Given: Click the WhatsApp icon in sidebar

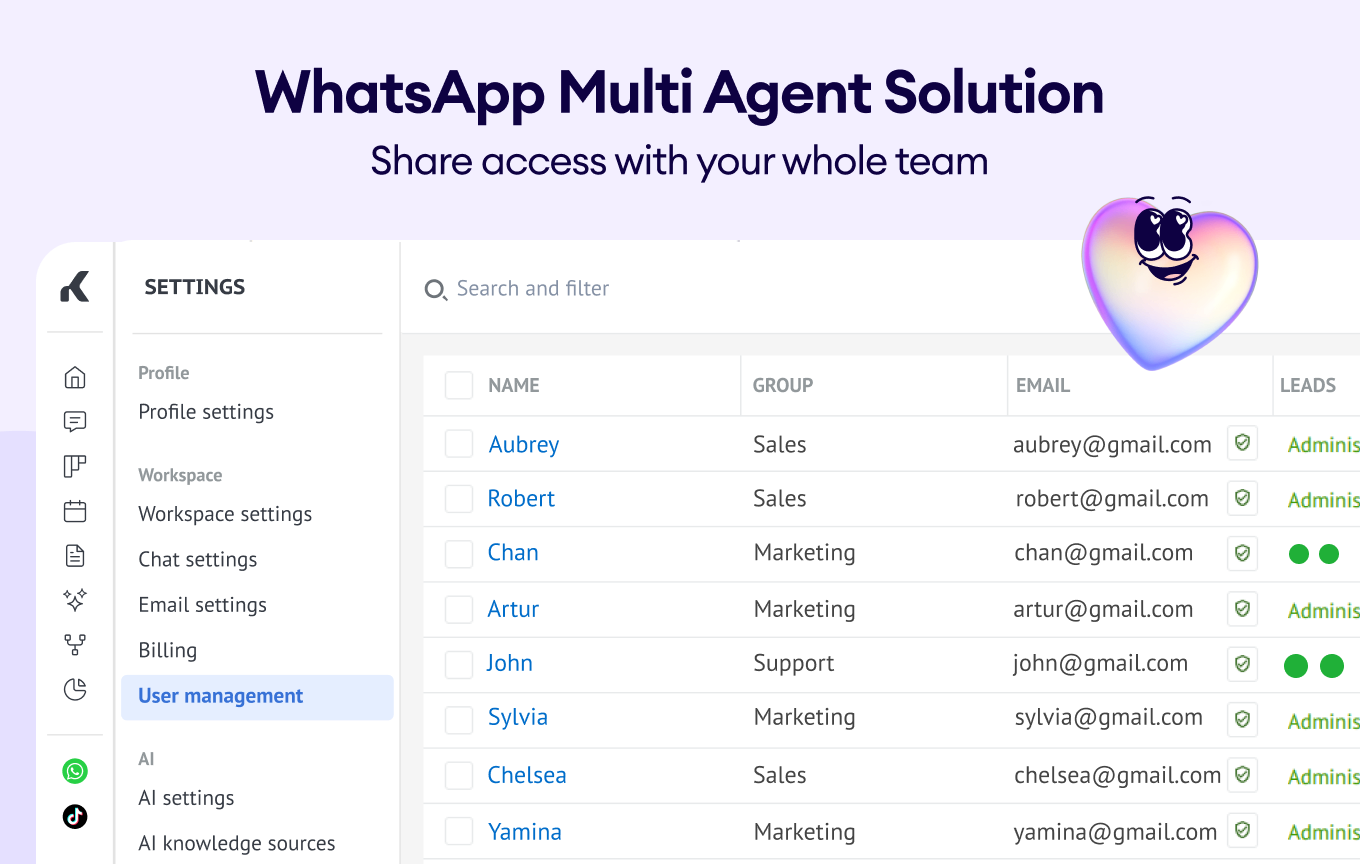Looking at the screenshot, I should click(75, 771).
